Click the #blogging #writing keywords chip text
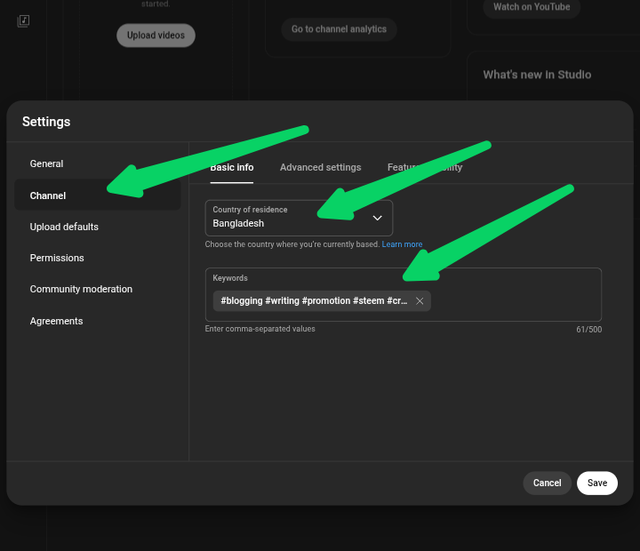This screenshot has width=640, height=551. (314, 301)
